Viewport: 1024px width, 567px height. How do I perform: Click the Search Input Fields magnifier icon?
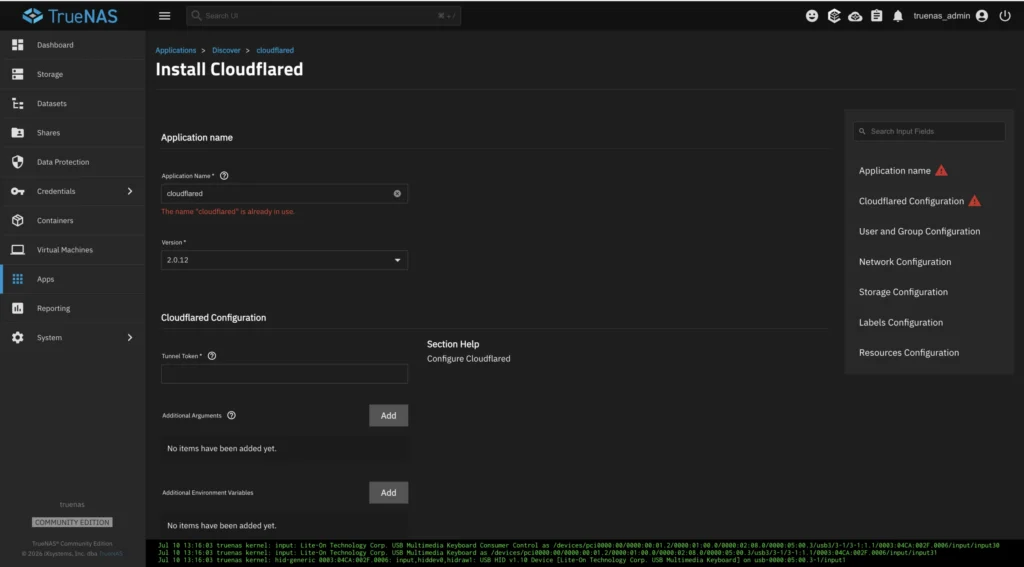click(862, 131)
